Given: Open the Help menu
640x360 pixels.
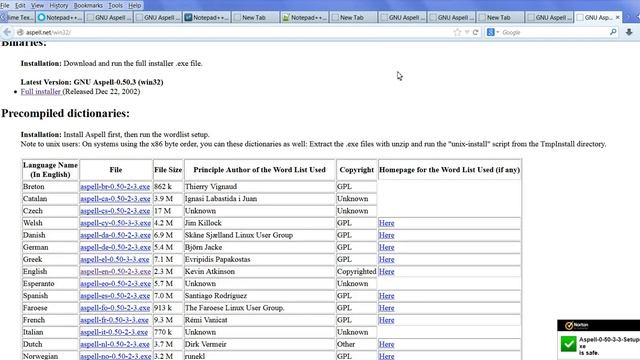Looking at the screenshot, I should (134, 6).
